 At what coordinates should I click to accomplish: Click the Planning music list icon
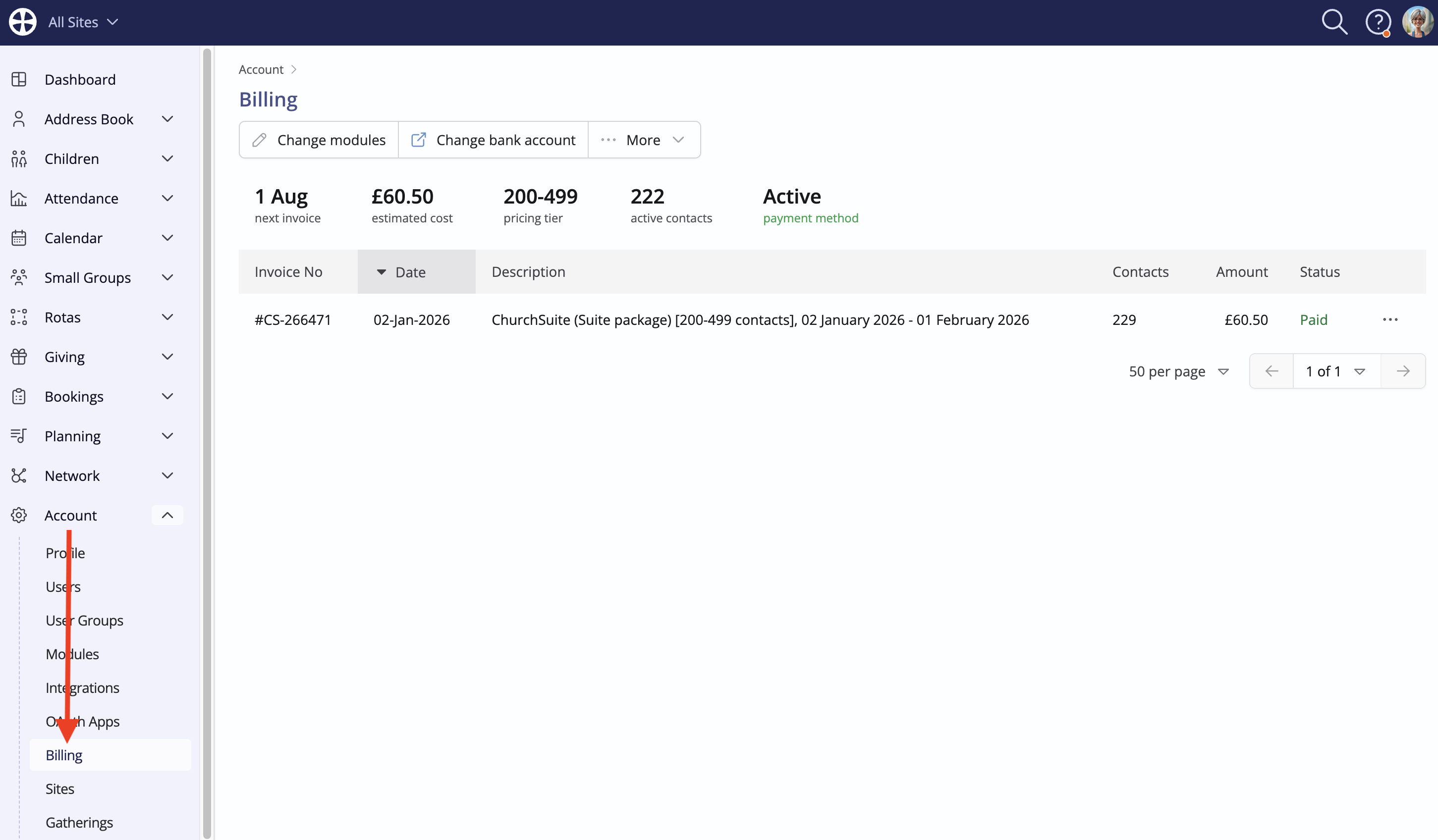(19, 436)
